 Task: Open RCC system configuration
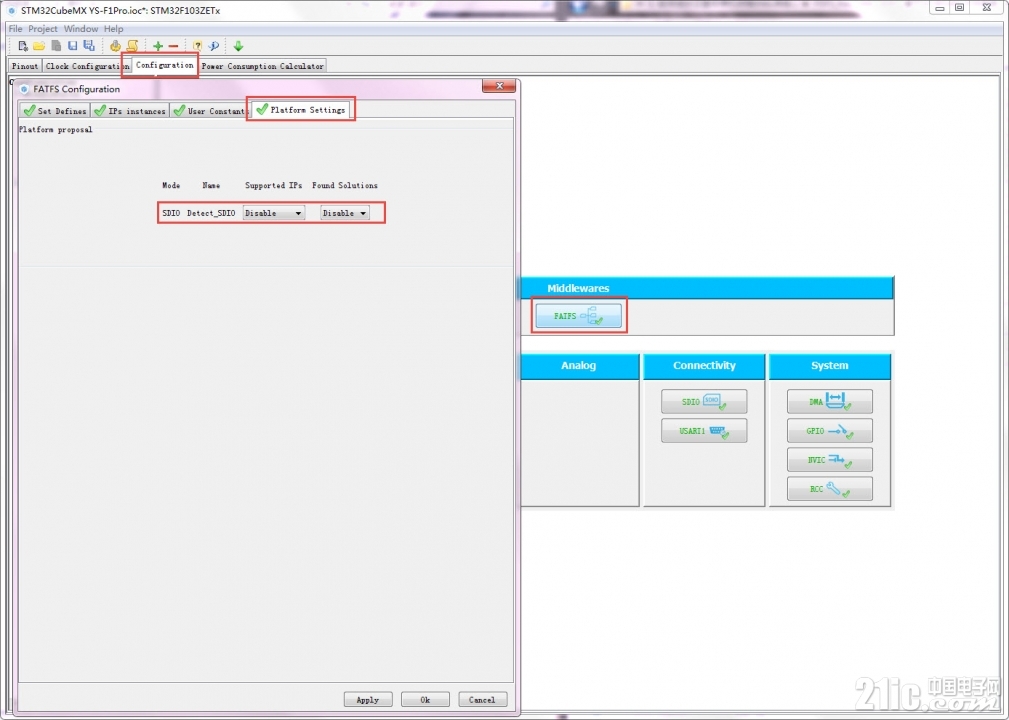(829, 489)
